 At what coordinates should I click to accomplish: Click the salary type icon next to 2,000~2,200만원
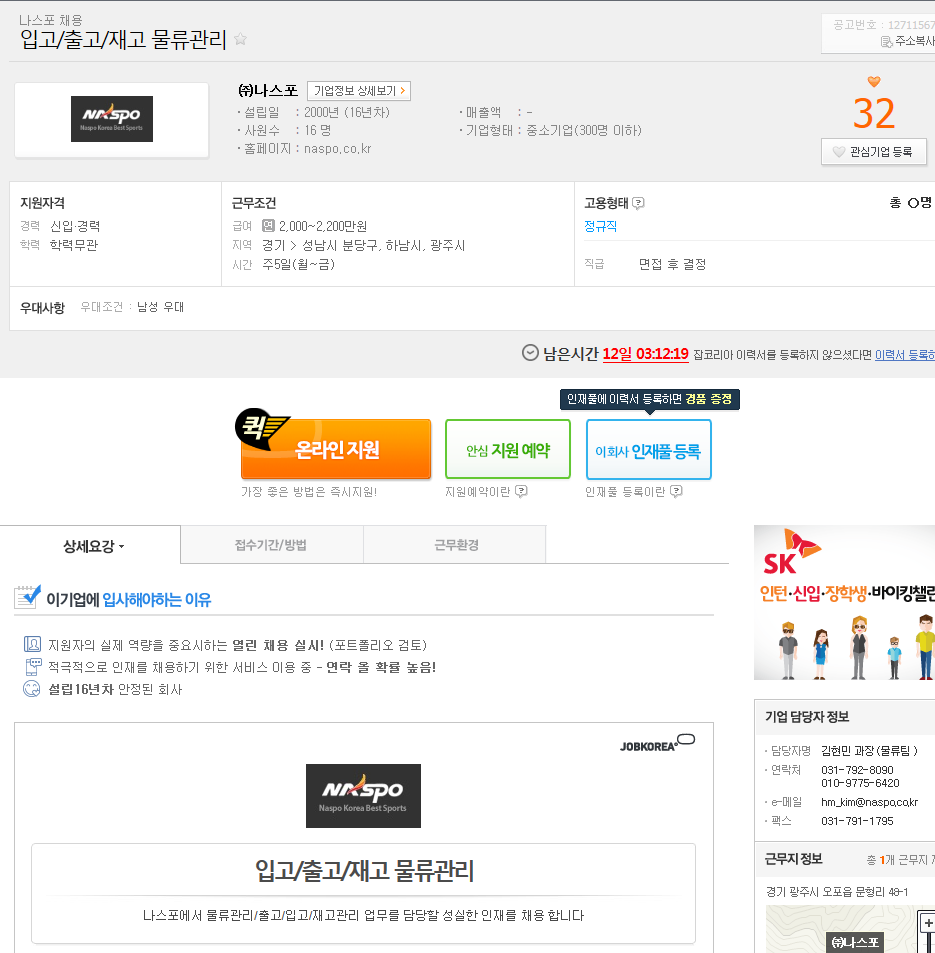click(x=268, y=226)
